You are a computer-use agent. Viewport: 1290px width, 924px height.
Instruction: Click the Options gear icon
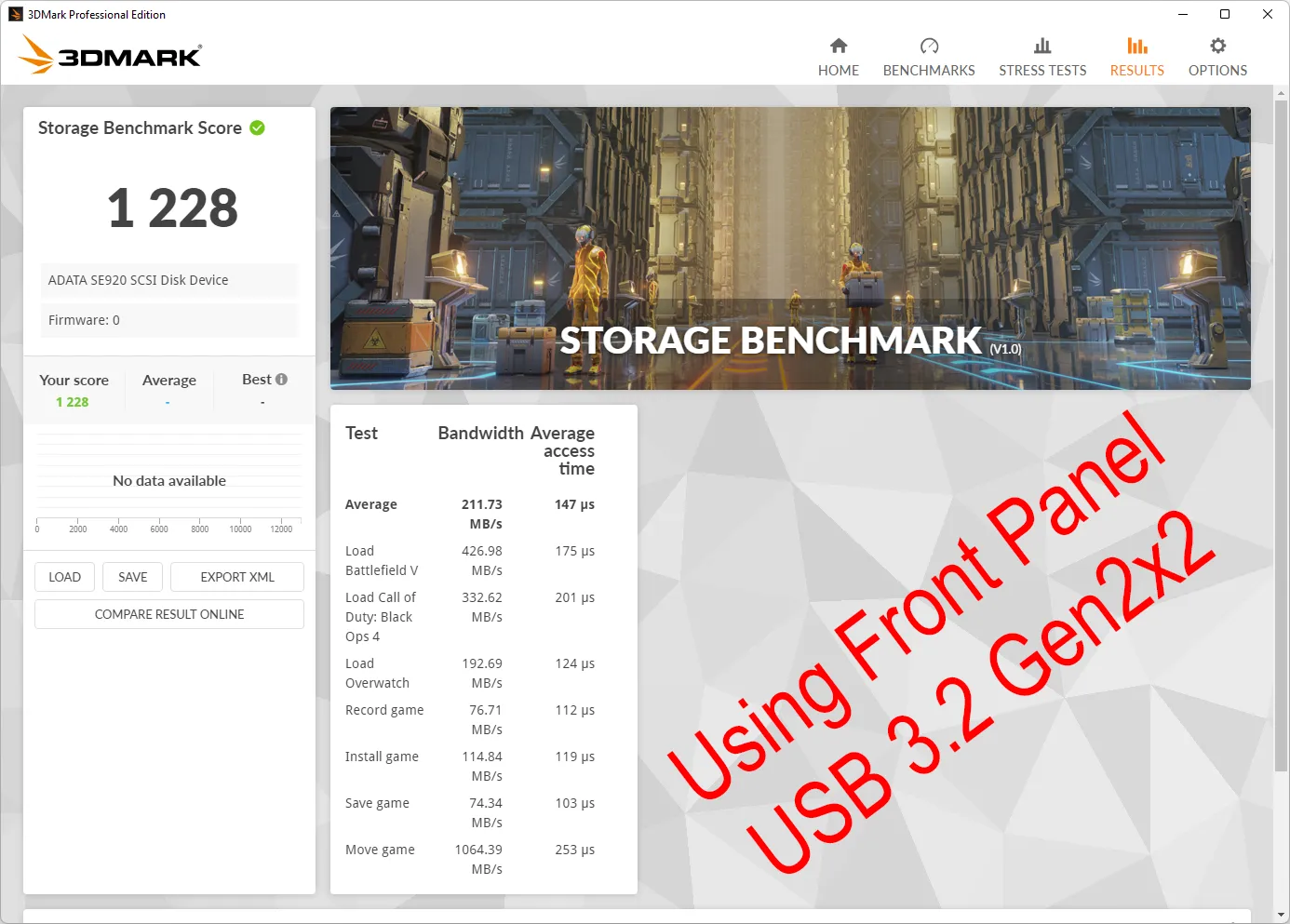(1217, 46)
